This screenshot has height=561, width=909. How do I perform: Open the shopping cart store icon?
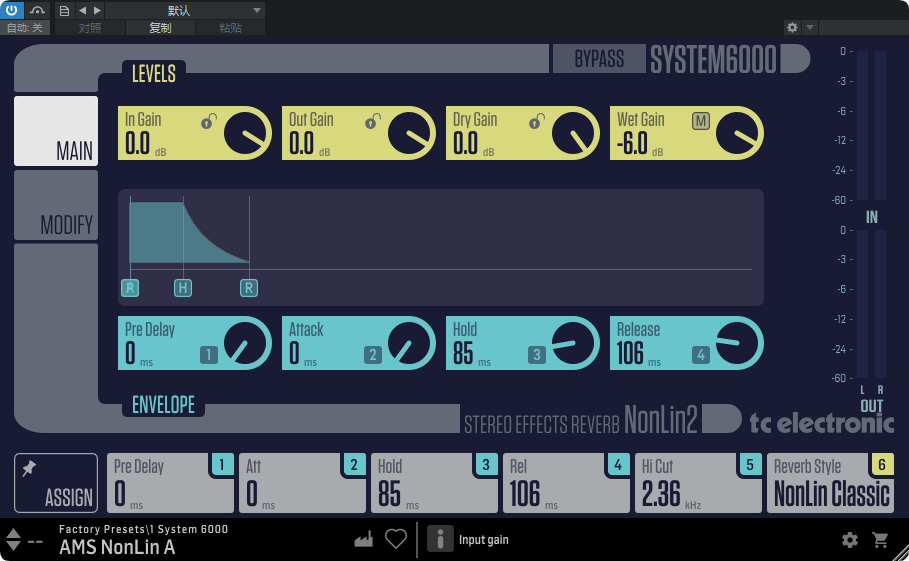(880, 540)
